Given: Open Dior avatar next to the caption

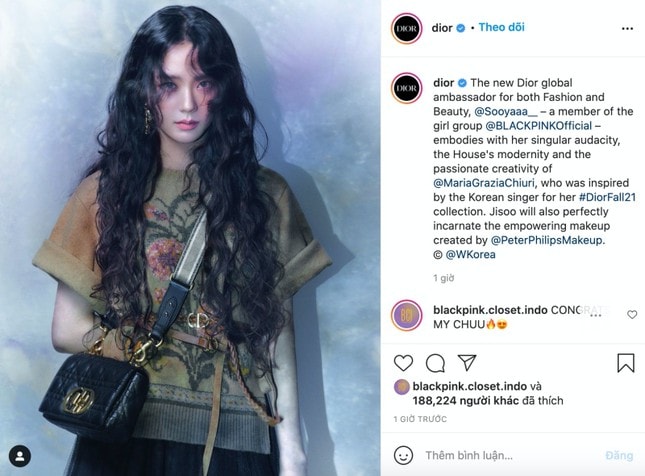Looking at the screenshot, I should (x=406, y=88).
